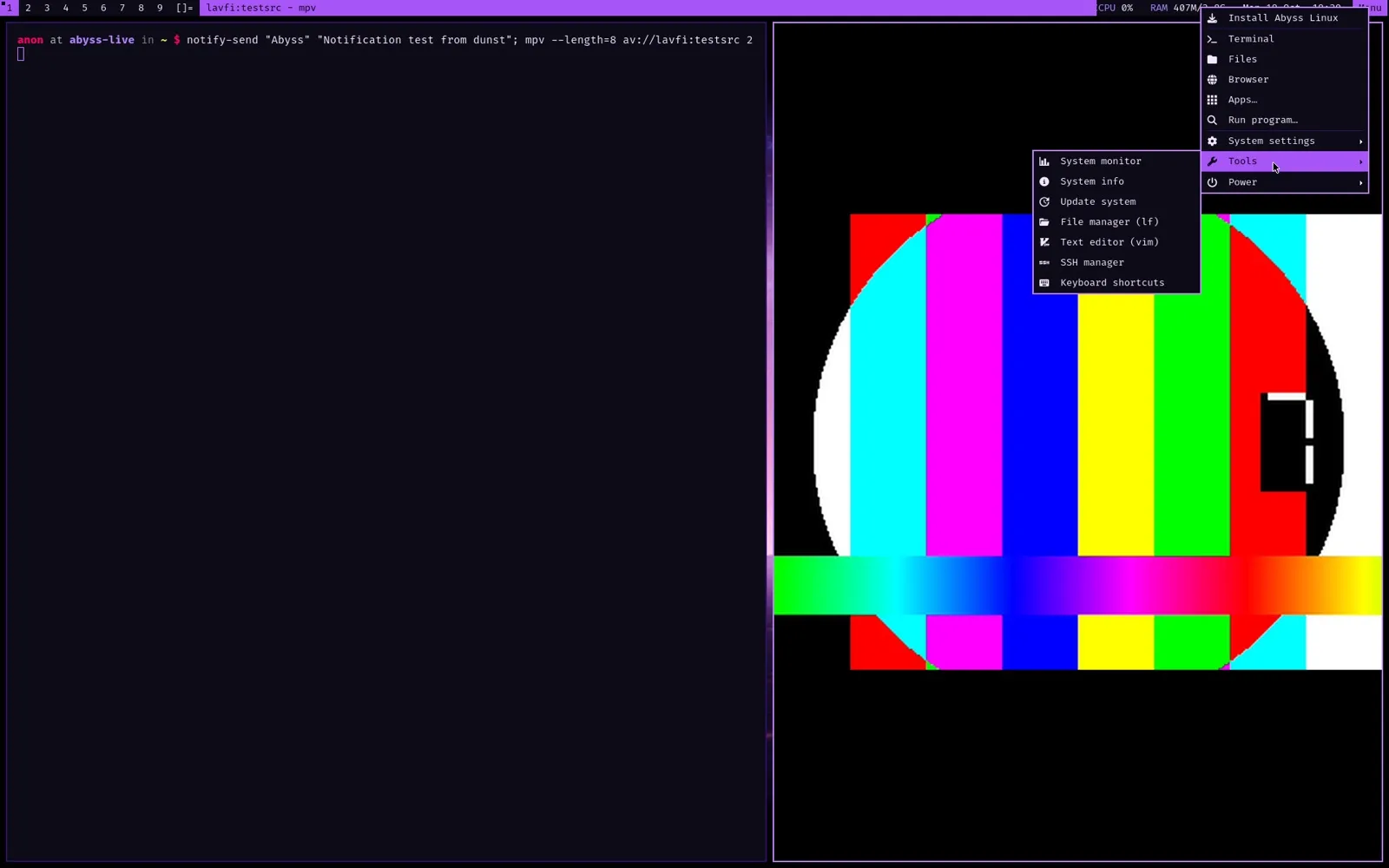Open workspace tag 6
The image size is (1389, 868).
[103, 8]
